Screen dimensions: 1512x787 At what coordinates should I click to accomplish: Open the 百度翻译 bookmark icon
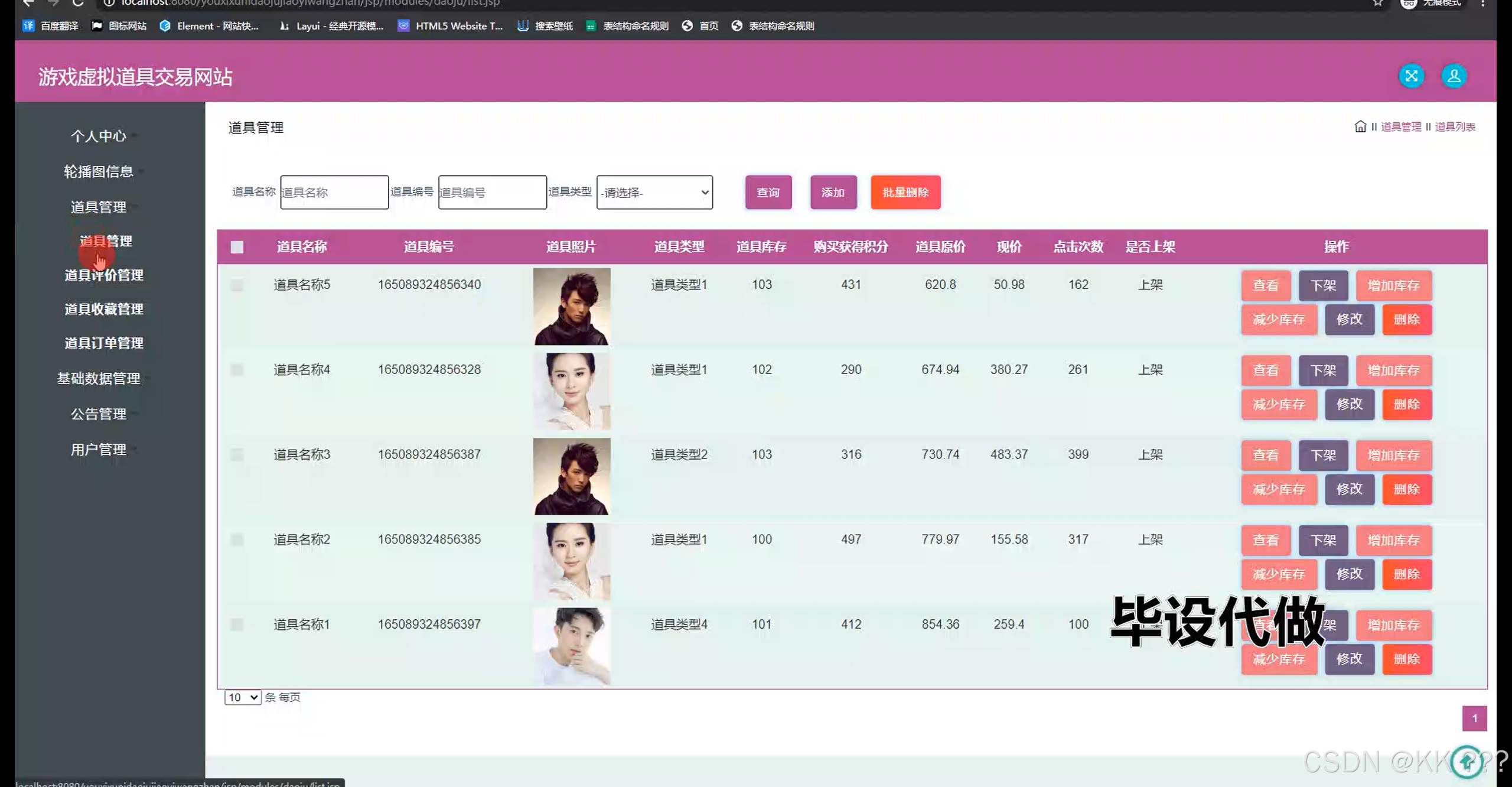(x=28, y=26)
